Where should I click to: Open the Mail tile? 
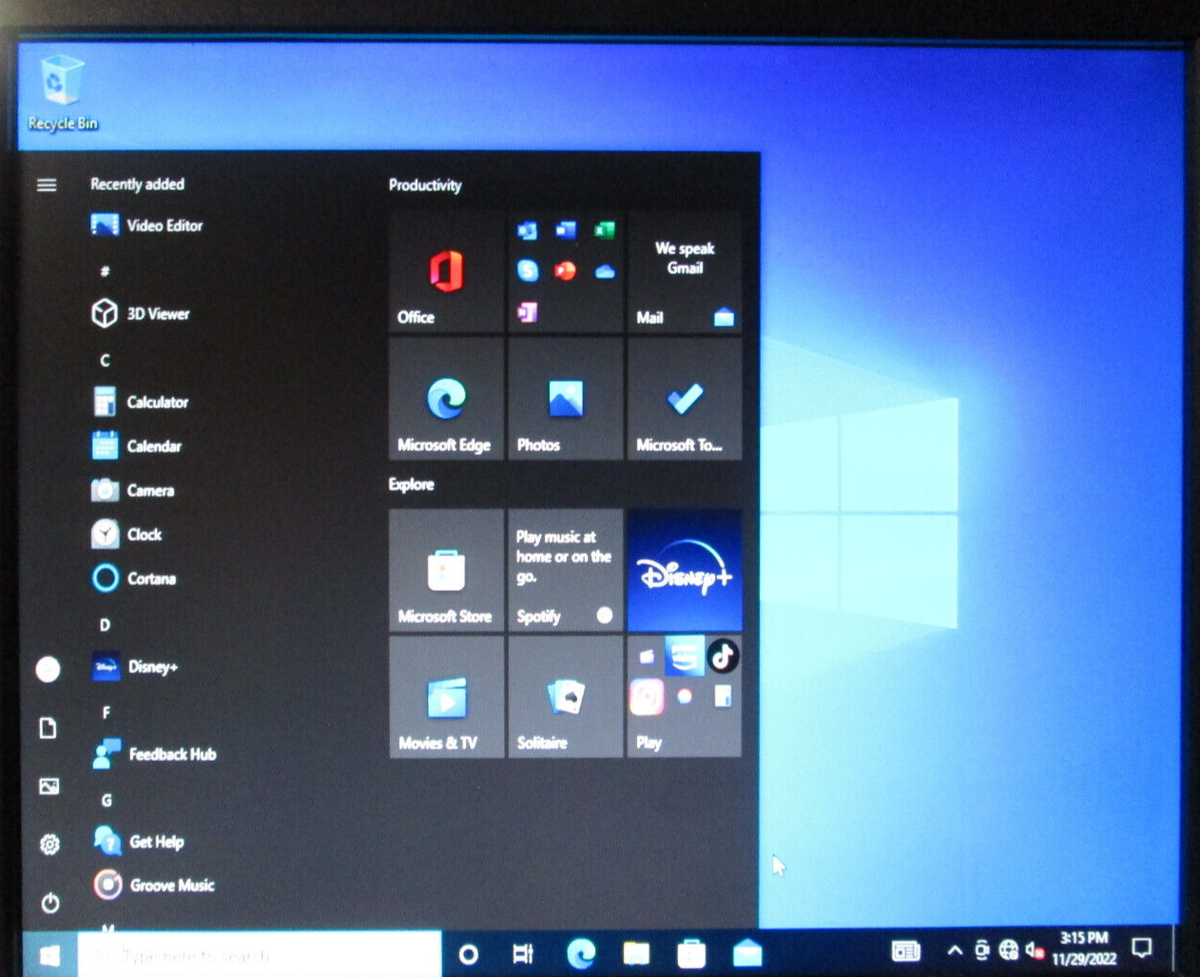685,271
